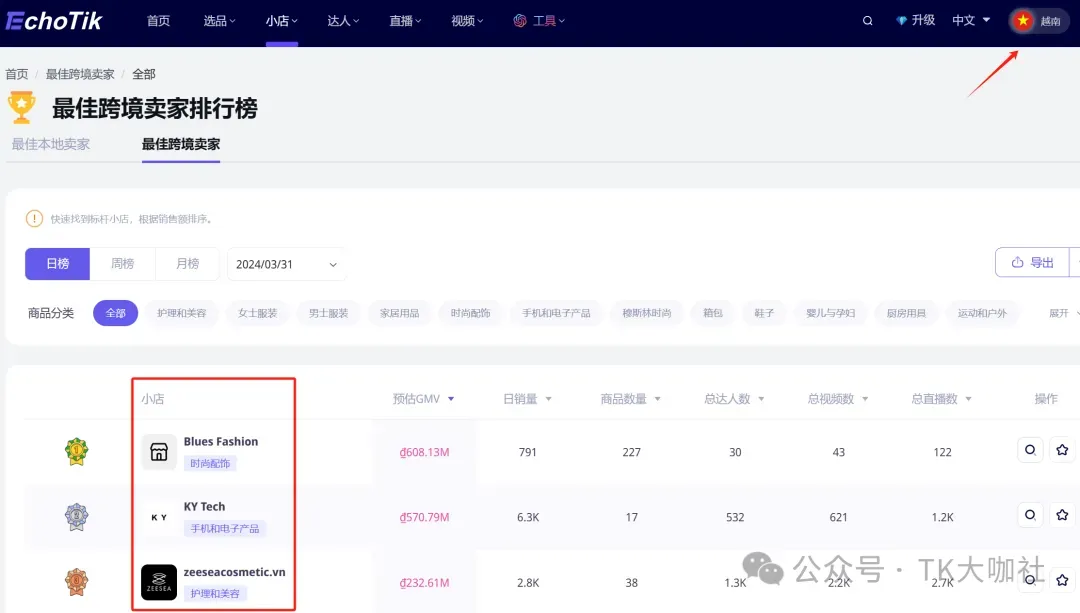The width and height of the screenshot is (1080, 613).
Task: Click the Blues Fashion shop icon
Action: 159,452
